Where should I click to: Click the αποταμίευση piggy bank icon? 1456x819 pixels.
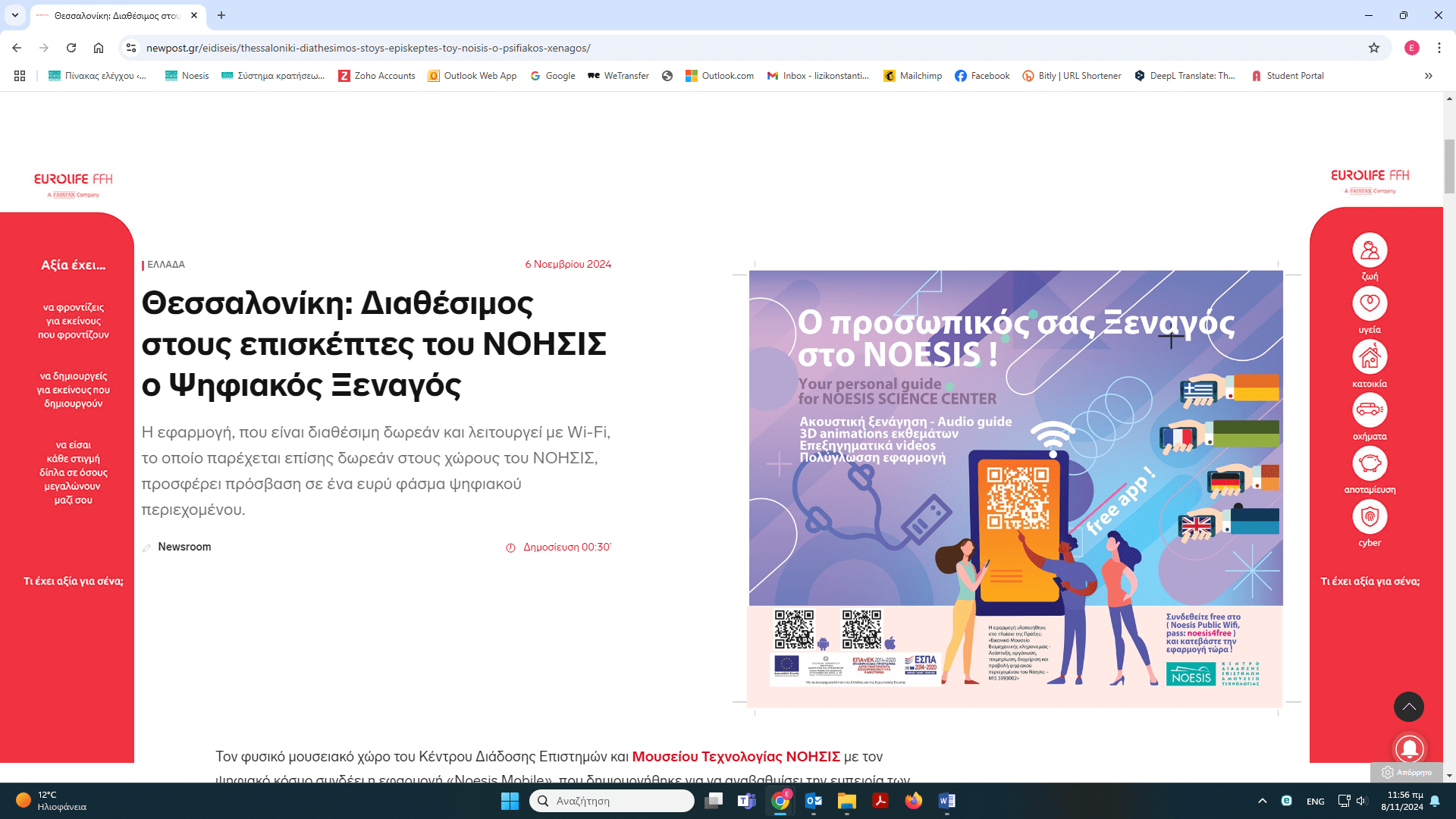[x=1370, y=463]
